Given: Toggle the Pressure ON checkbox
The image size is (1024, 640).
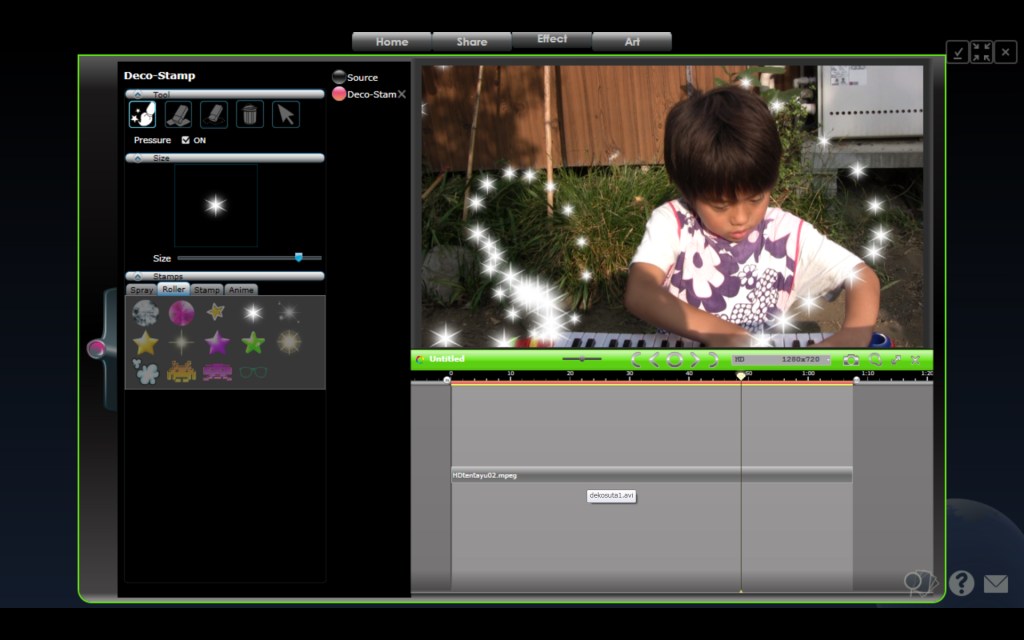Looking at the screenshot, I should click(x=185, y=140).
